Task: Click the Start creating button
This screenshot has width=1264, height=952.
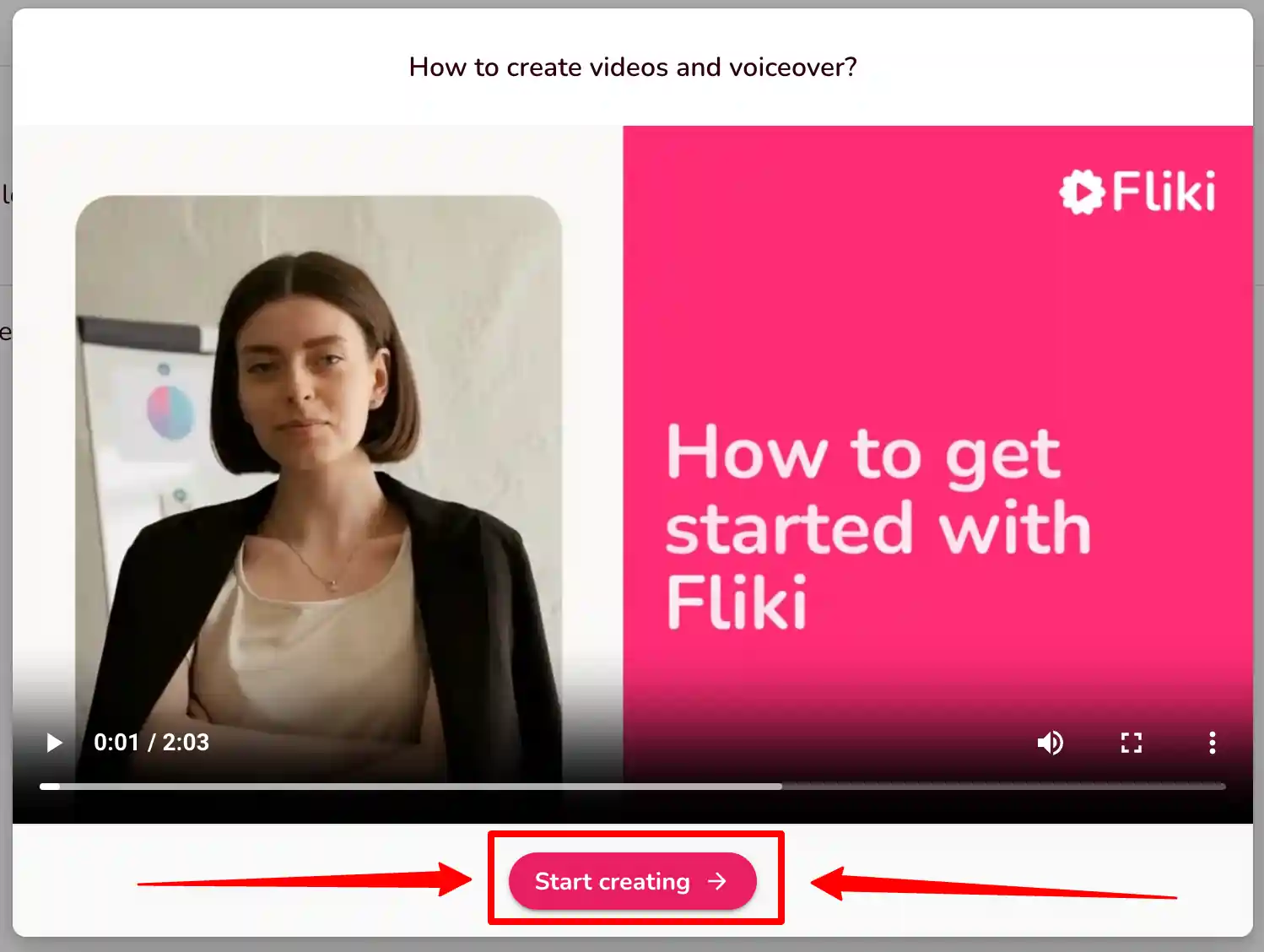Action: click(633, 881)
